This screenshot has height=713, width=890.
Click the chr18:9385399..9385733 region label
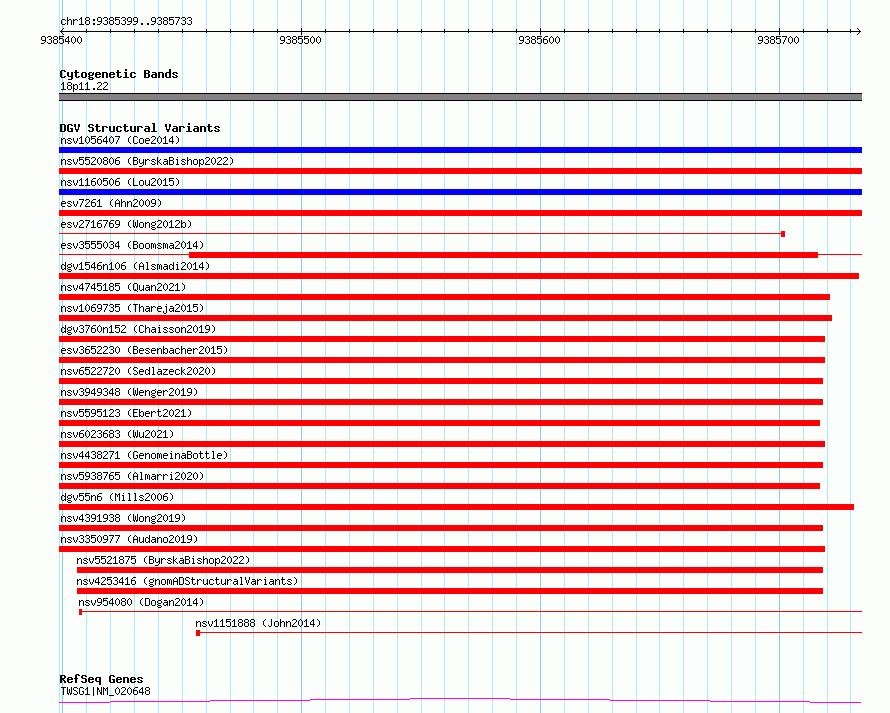tap(126, 21)
